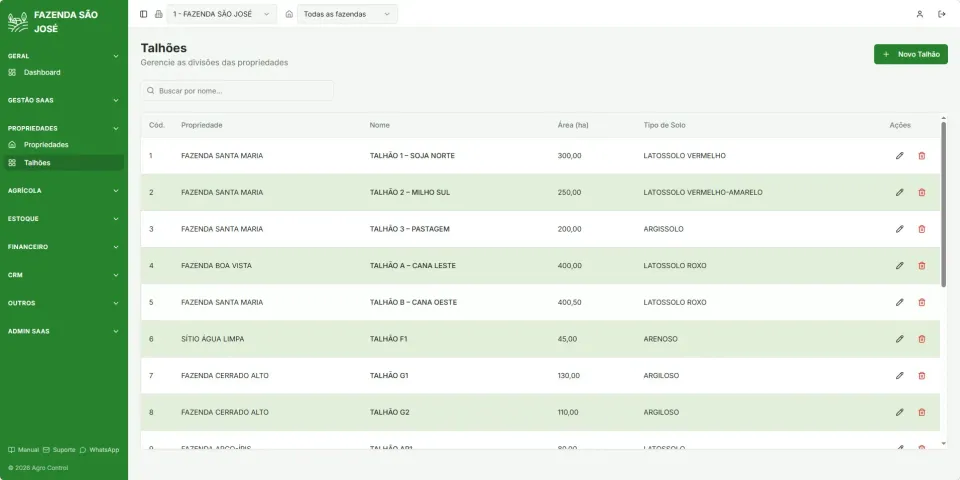Click the Área (ha) column header
Screen dimensions: 960x480
point(573,125)
